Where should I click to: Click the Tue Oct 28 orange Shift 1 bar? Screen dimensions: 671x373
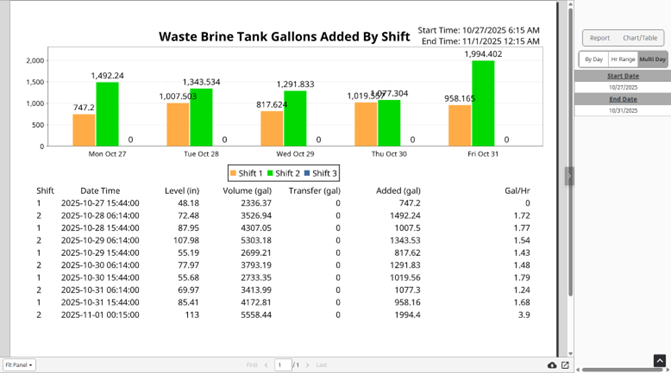tap(178, 124)
